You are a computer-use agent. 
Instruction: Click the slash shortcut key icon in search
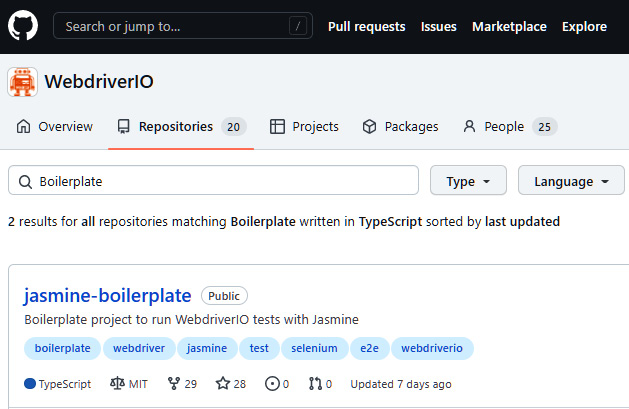pyautogui.click(x=298, y=26)
